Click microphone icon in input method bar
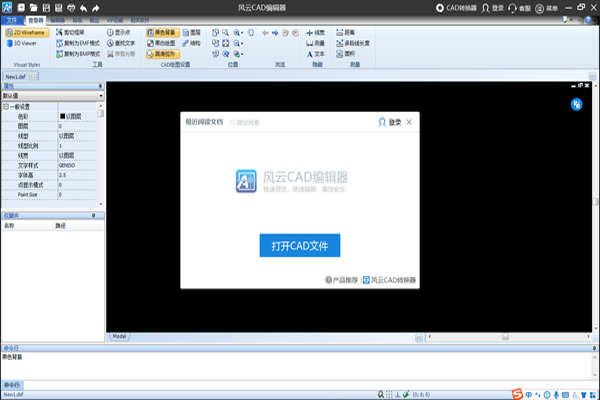This screenshot has width=600, height=400. pos(556,395)
